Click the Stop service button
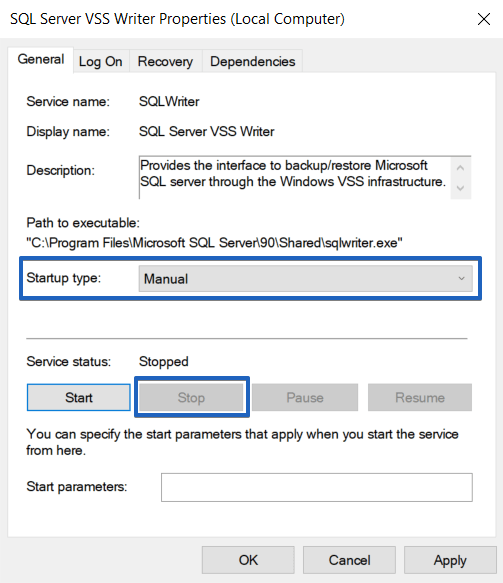 (x=191, y=397)
